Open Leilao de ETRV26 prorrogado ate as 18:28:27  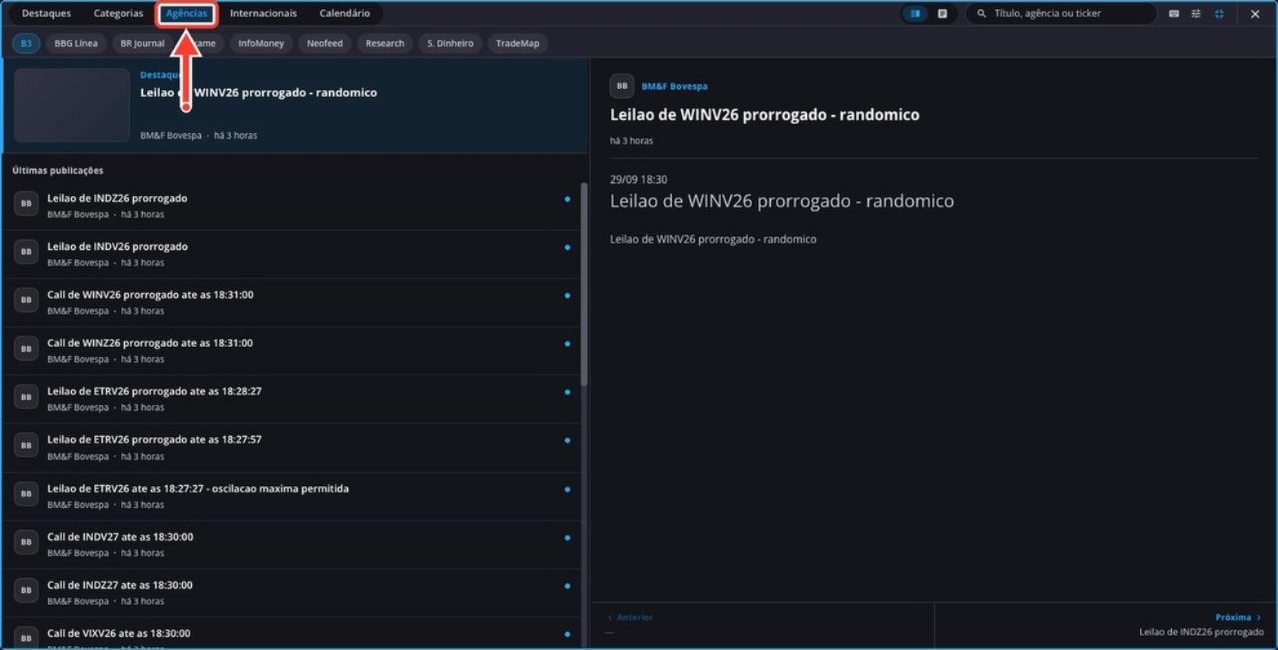pyautogui.click(x=291, y=398)
